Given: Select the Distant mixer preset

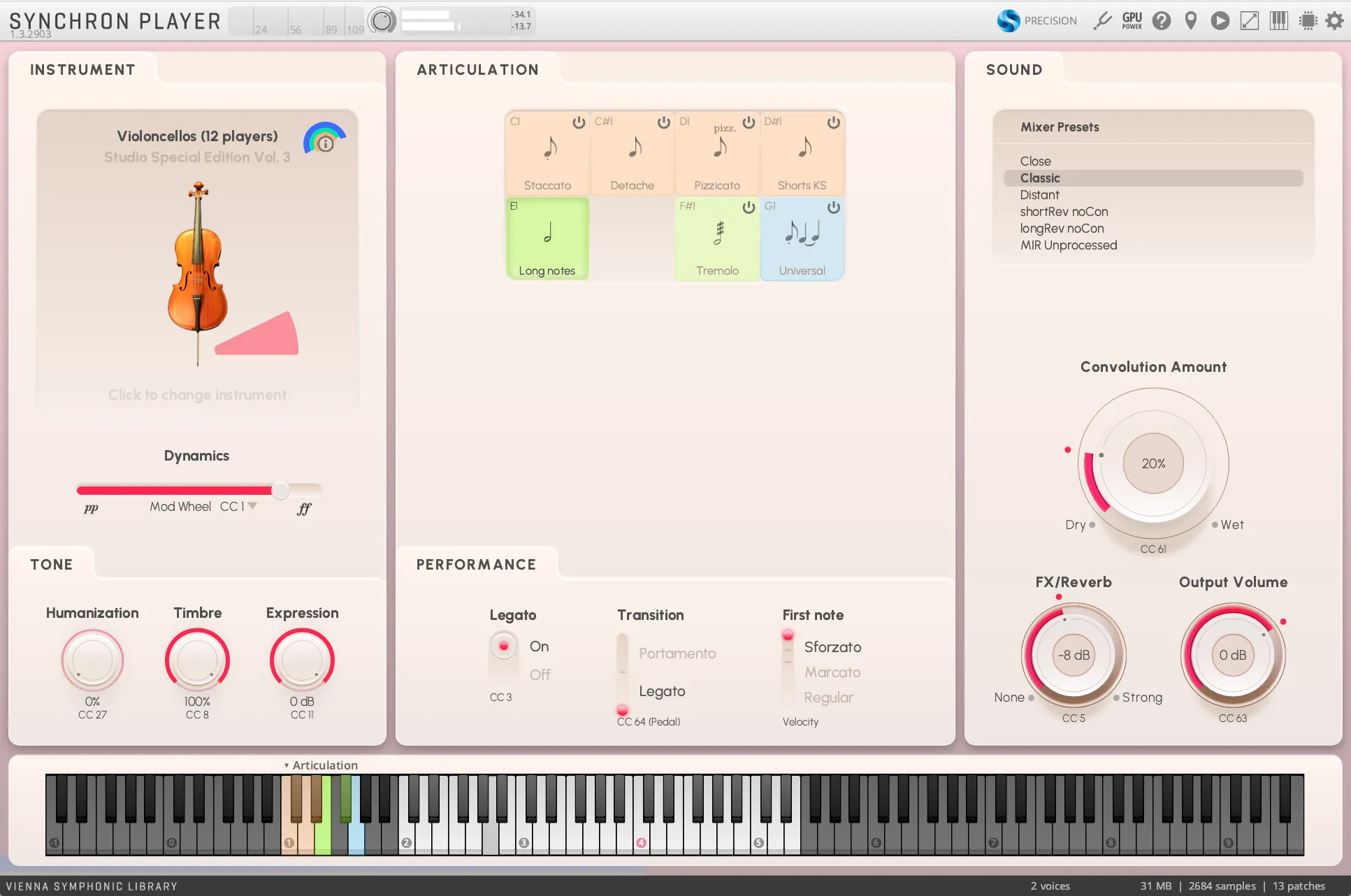Looking at the screenshot, I should click(1040, 195).
